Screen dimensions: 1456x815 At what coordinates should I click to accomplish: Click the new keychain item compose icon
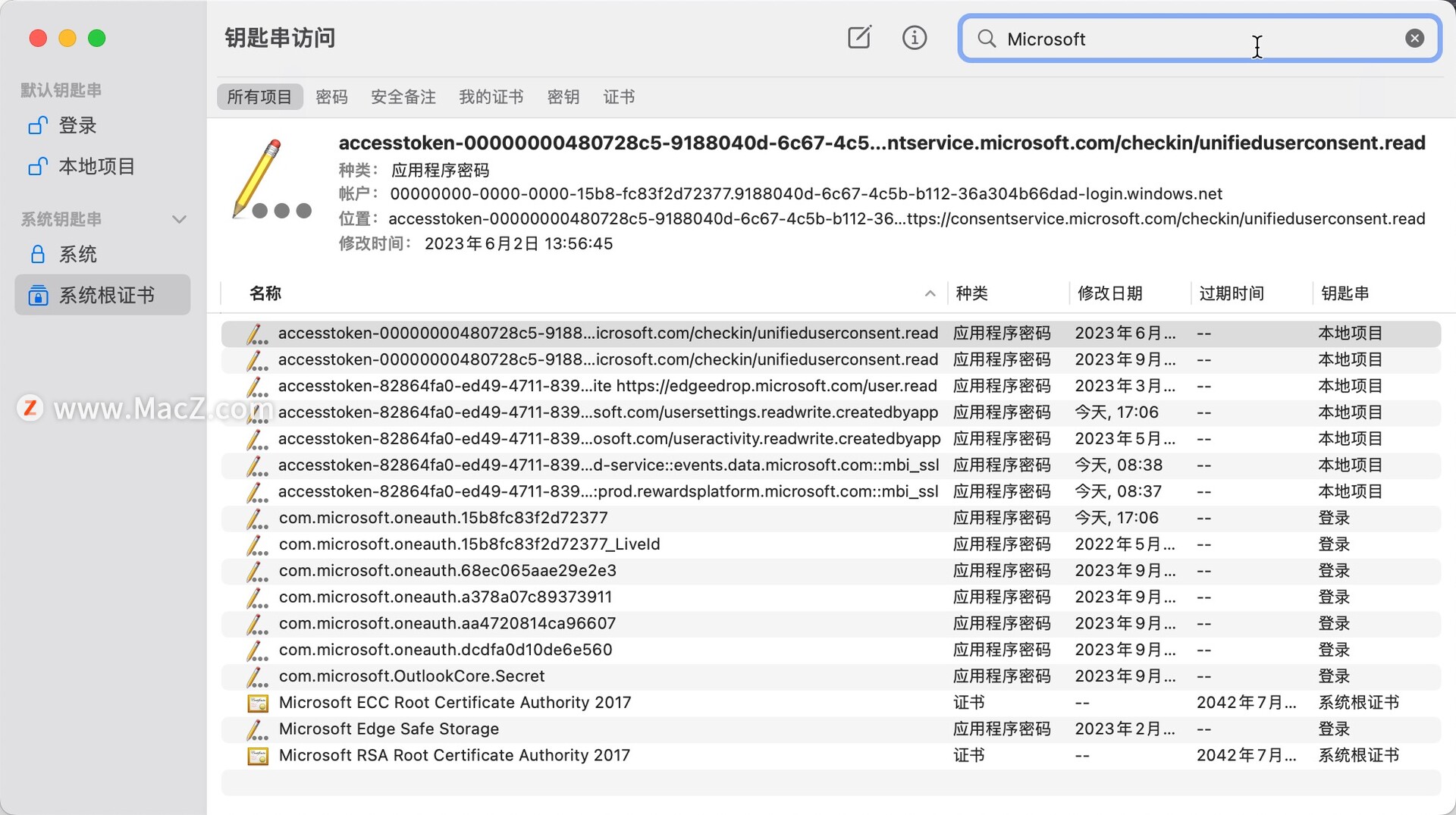859,37
